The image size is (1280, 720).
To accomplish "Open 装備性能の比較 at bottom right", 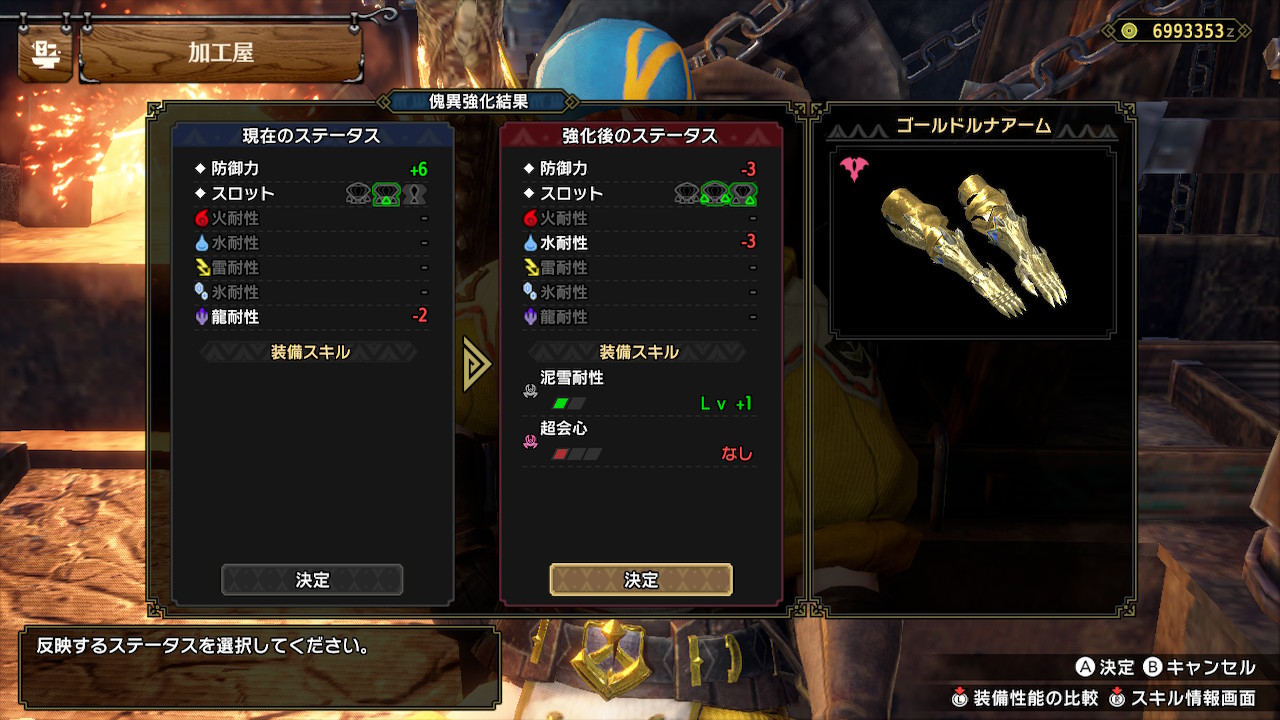I will tap(1025, 698).
